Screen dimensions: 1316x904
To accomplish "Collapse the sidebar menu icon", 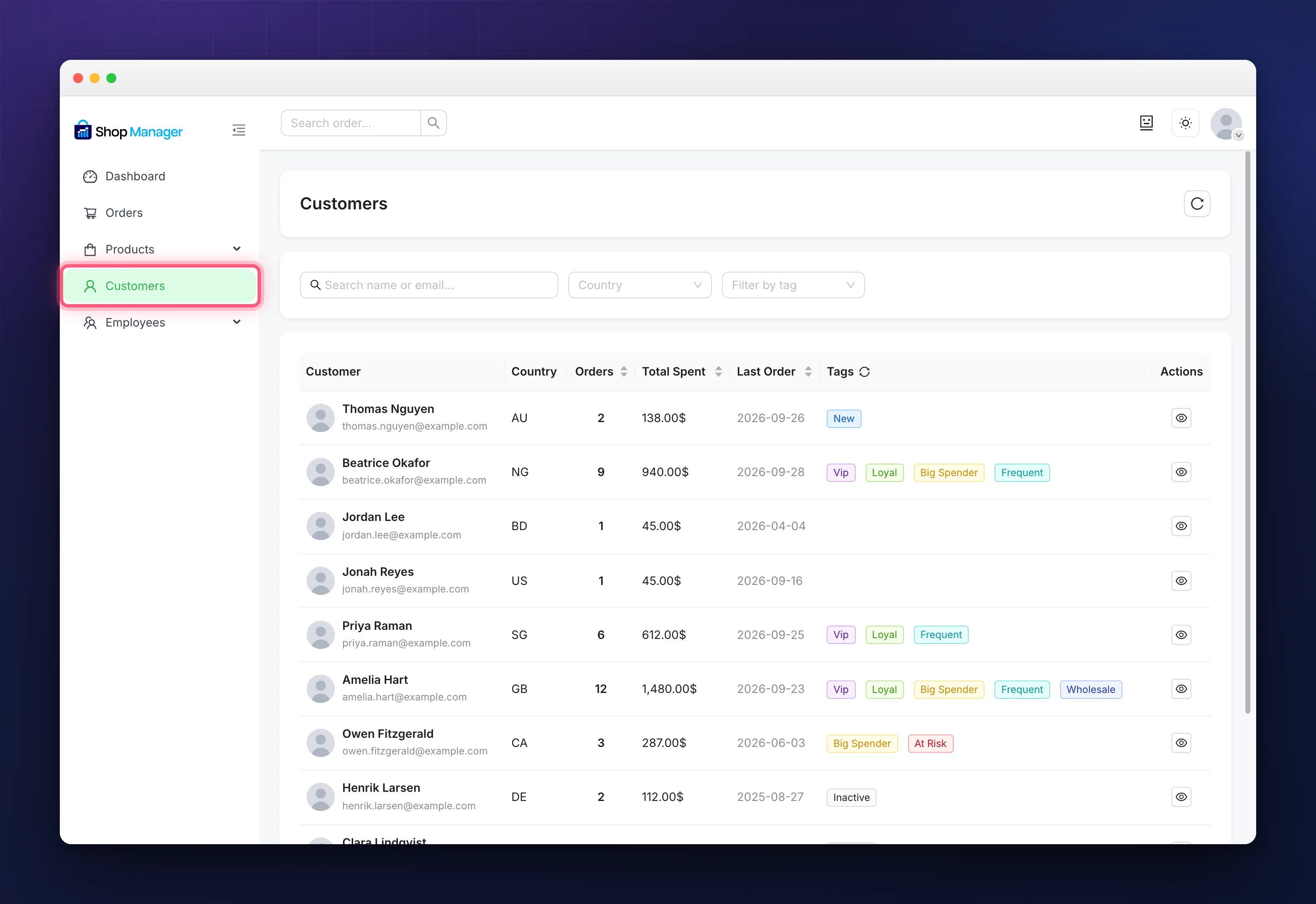I will click(238, 130).
